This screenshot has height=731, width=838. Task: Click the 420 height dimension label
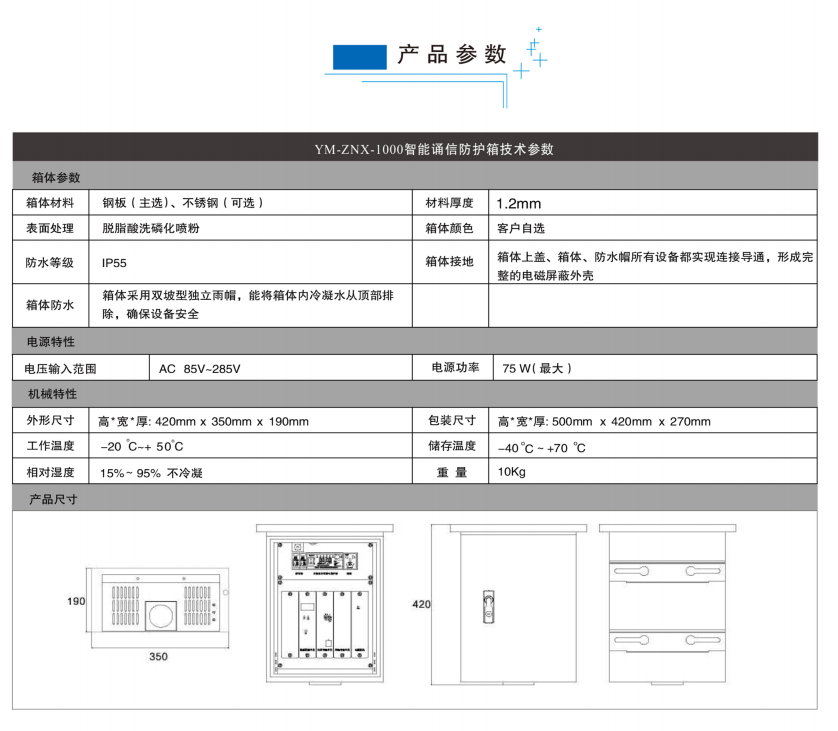point(421,605)
